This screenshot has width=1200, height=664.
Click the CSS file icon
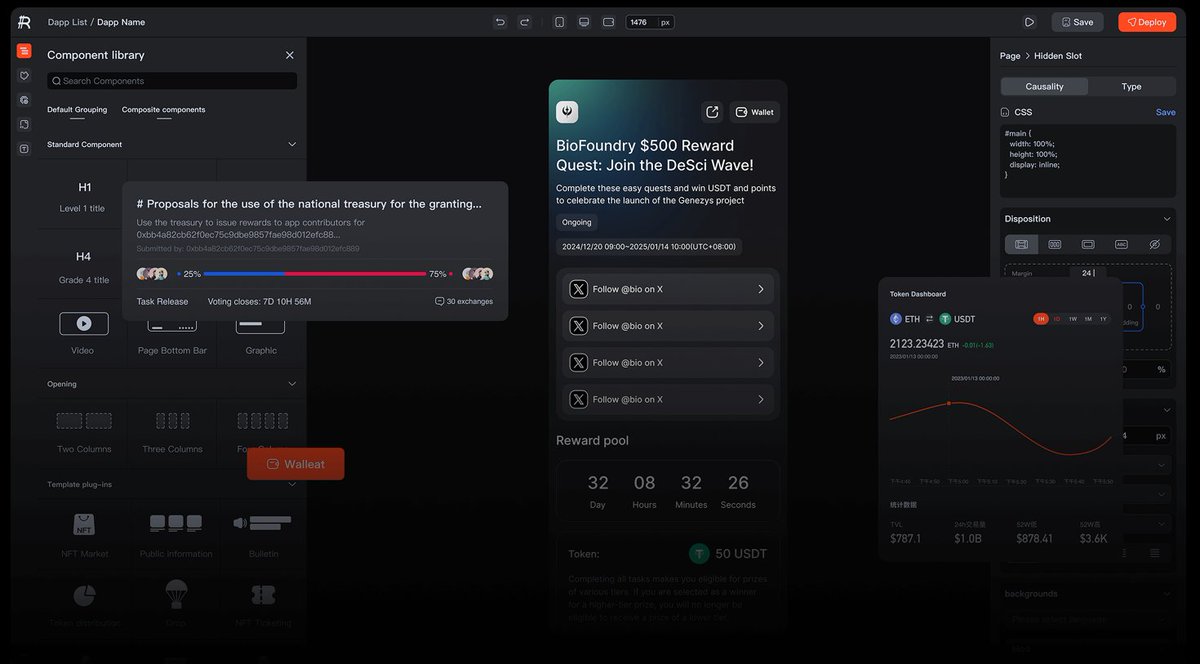[x=1005, y=112]
